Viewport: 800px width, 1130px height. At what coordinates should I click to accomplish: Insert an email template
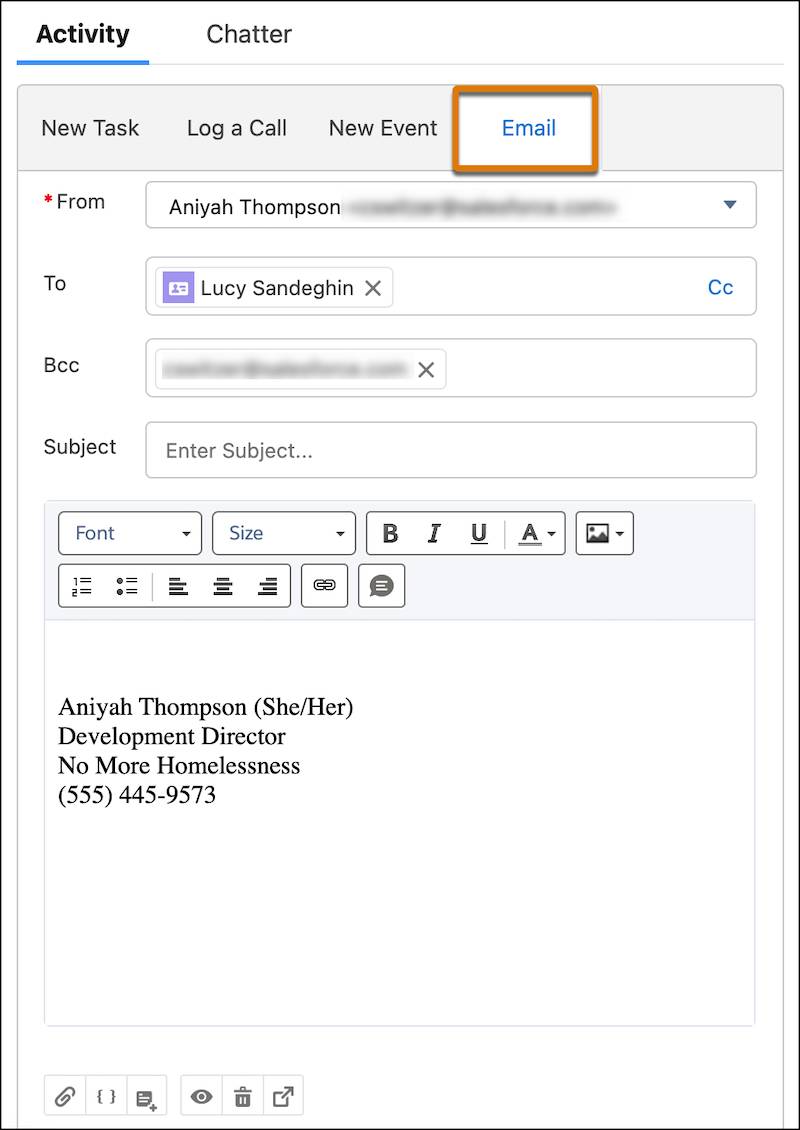(x=145, y=1095)
